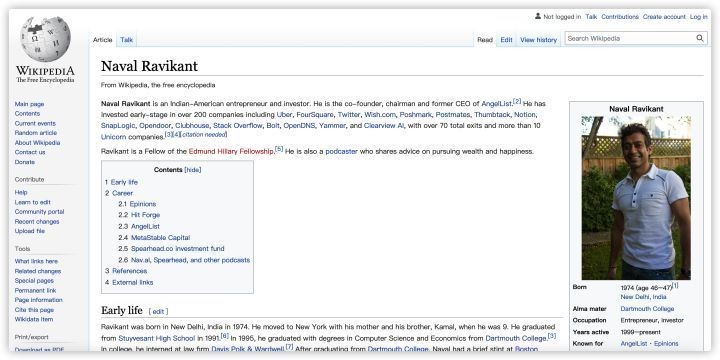Click reference [2] after AngelList
Image resolution: width=720 pixels, height=360 pixels.
(x=517, y=101)
